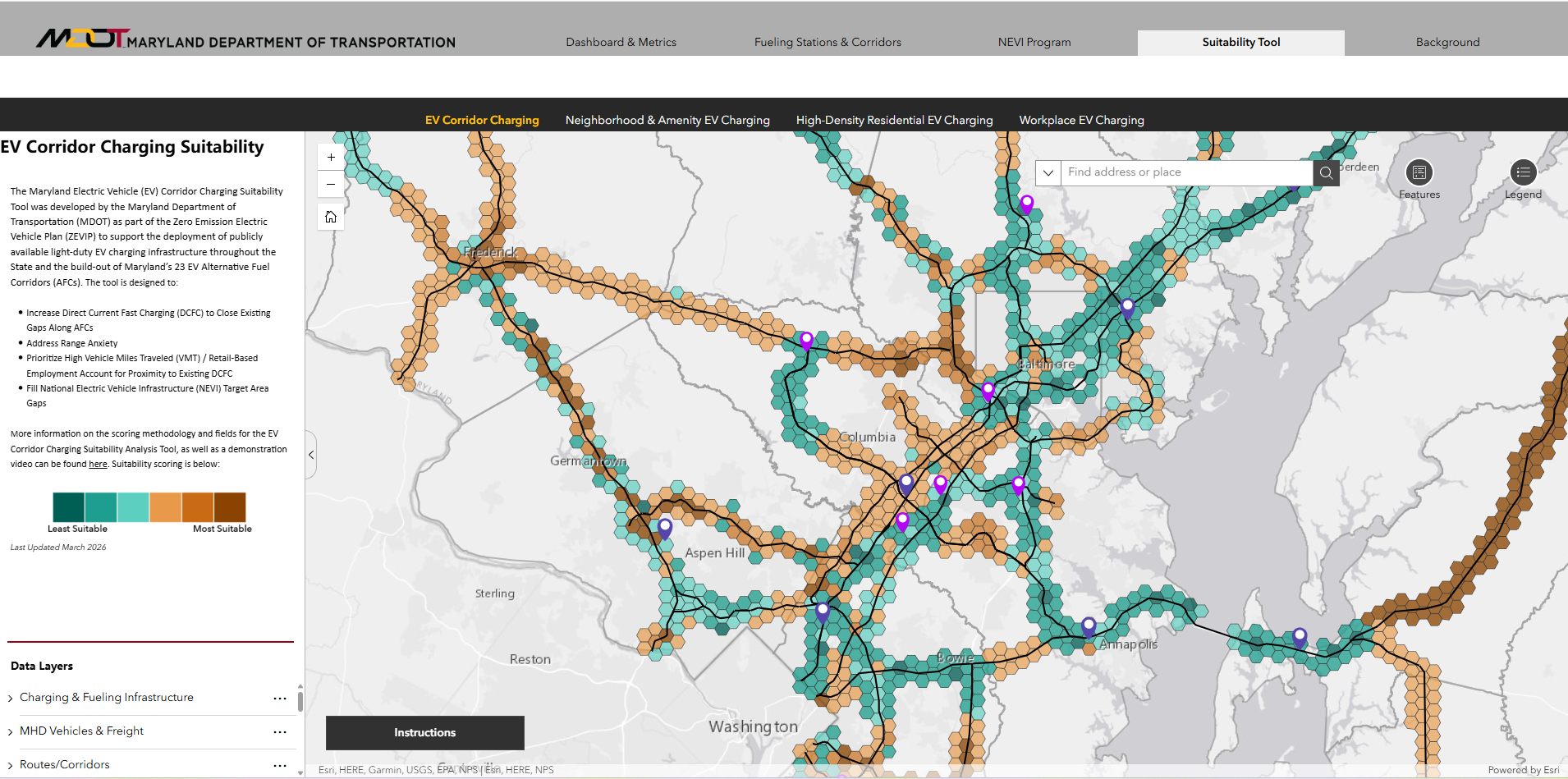Screen dimensions: 1568x779
Task: Expand the MHD Vehicles & Freight group
Action: pyautogui.click(x=10, y=731)
